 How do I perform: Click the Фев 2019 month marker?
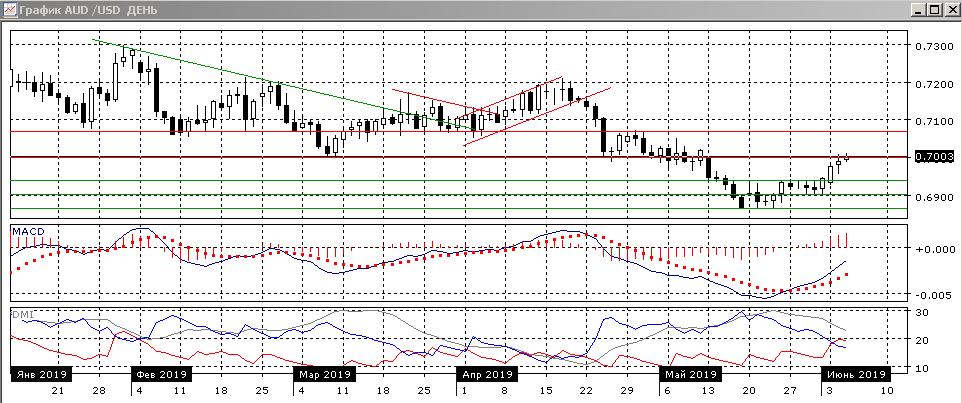click(160, 374)
